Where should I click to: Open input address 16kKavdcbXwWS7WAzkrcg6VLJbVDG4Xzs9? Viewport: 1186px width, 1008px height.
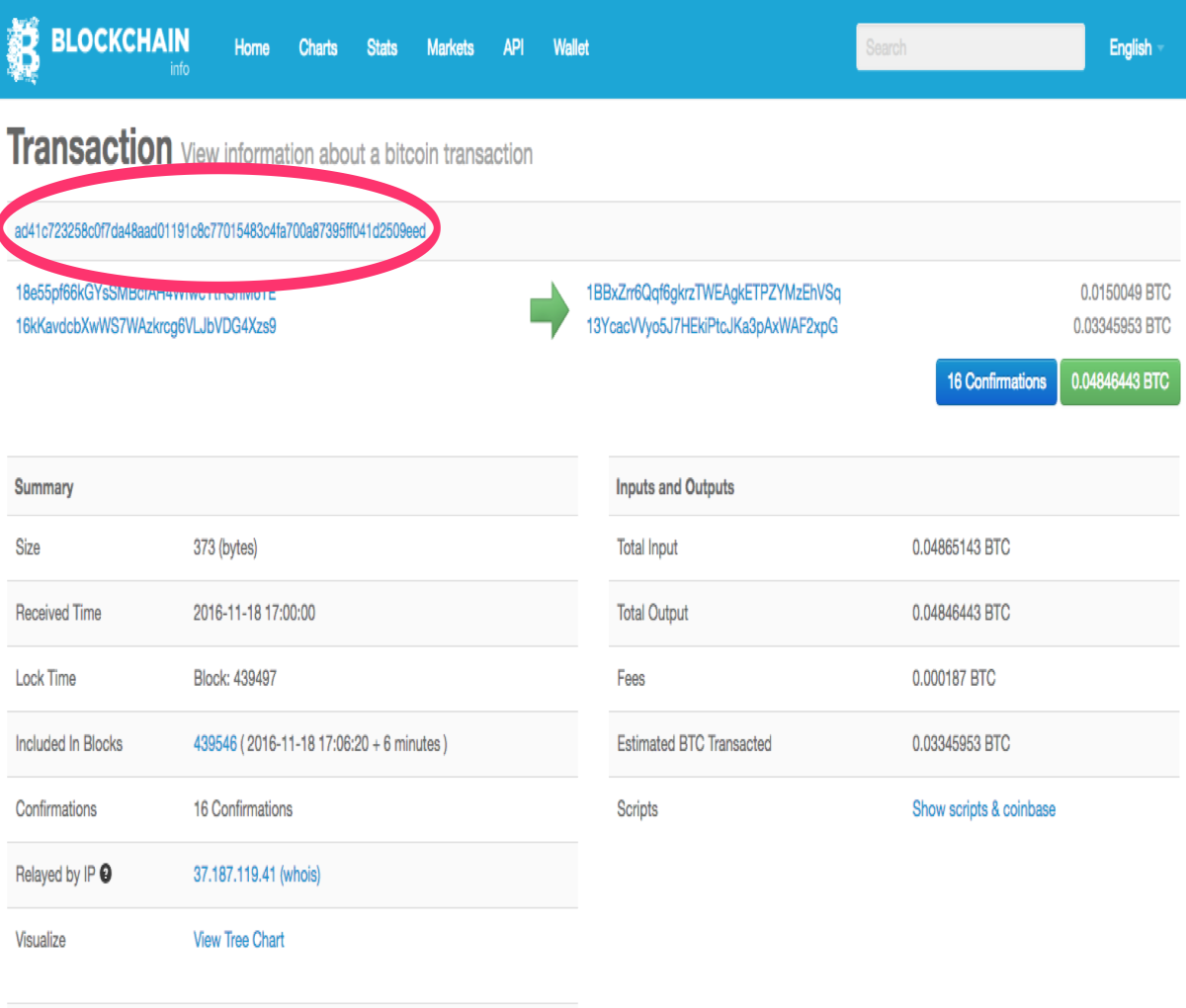[x=146, y=326]
